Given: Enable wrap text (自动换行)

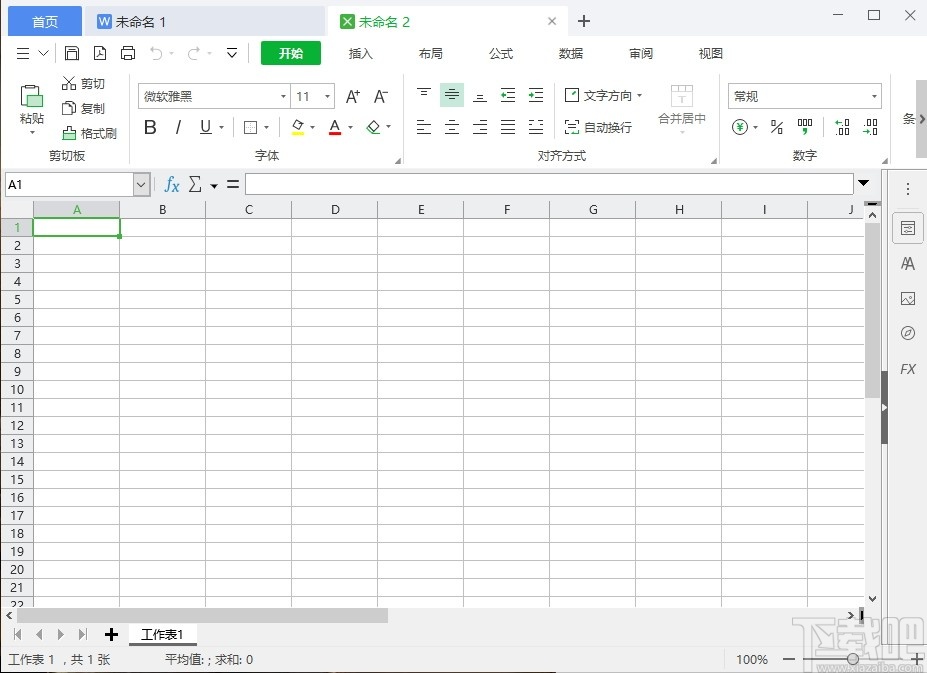Looking at the screenshot, I should point(596,127).
